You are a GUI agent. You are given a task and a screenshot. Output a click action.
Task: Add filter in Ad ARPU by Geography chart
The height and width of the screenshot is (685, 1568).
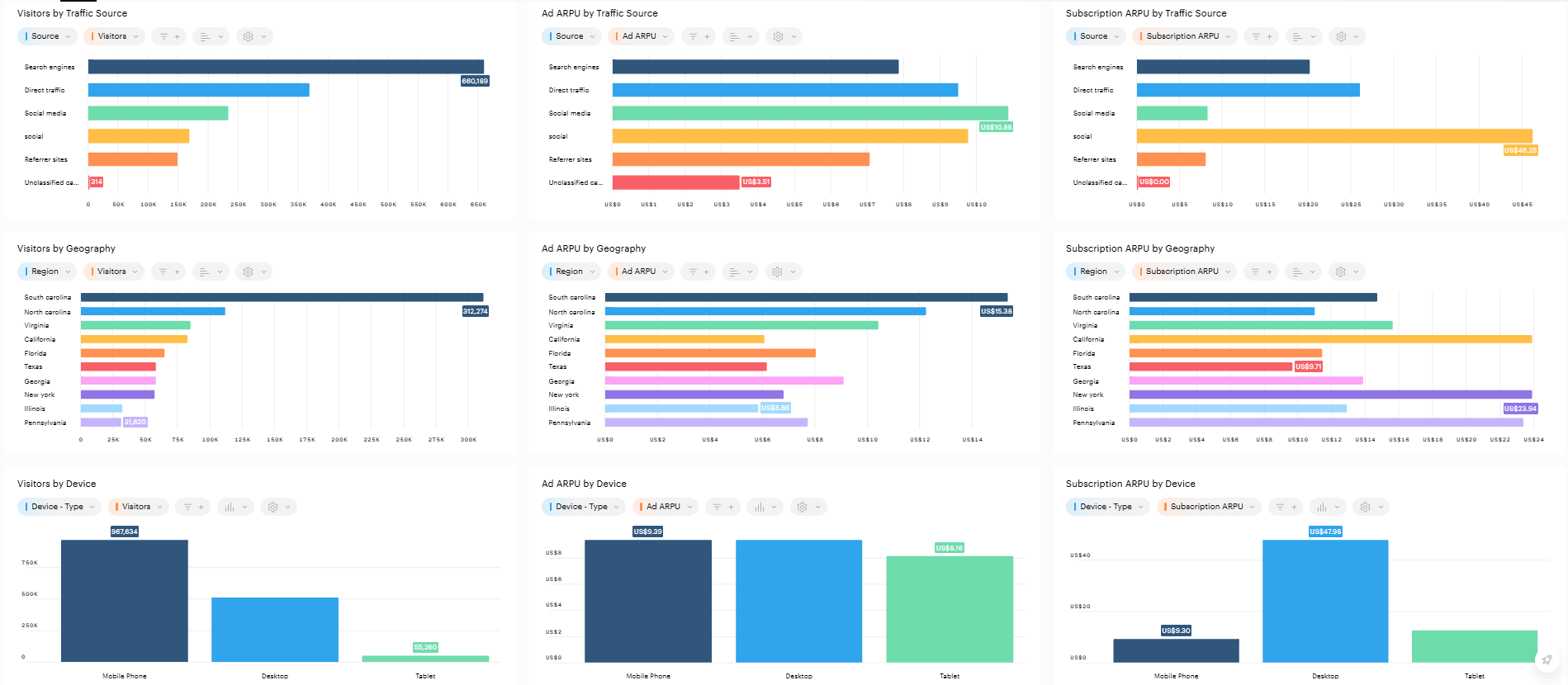click(699, 272)
